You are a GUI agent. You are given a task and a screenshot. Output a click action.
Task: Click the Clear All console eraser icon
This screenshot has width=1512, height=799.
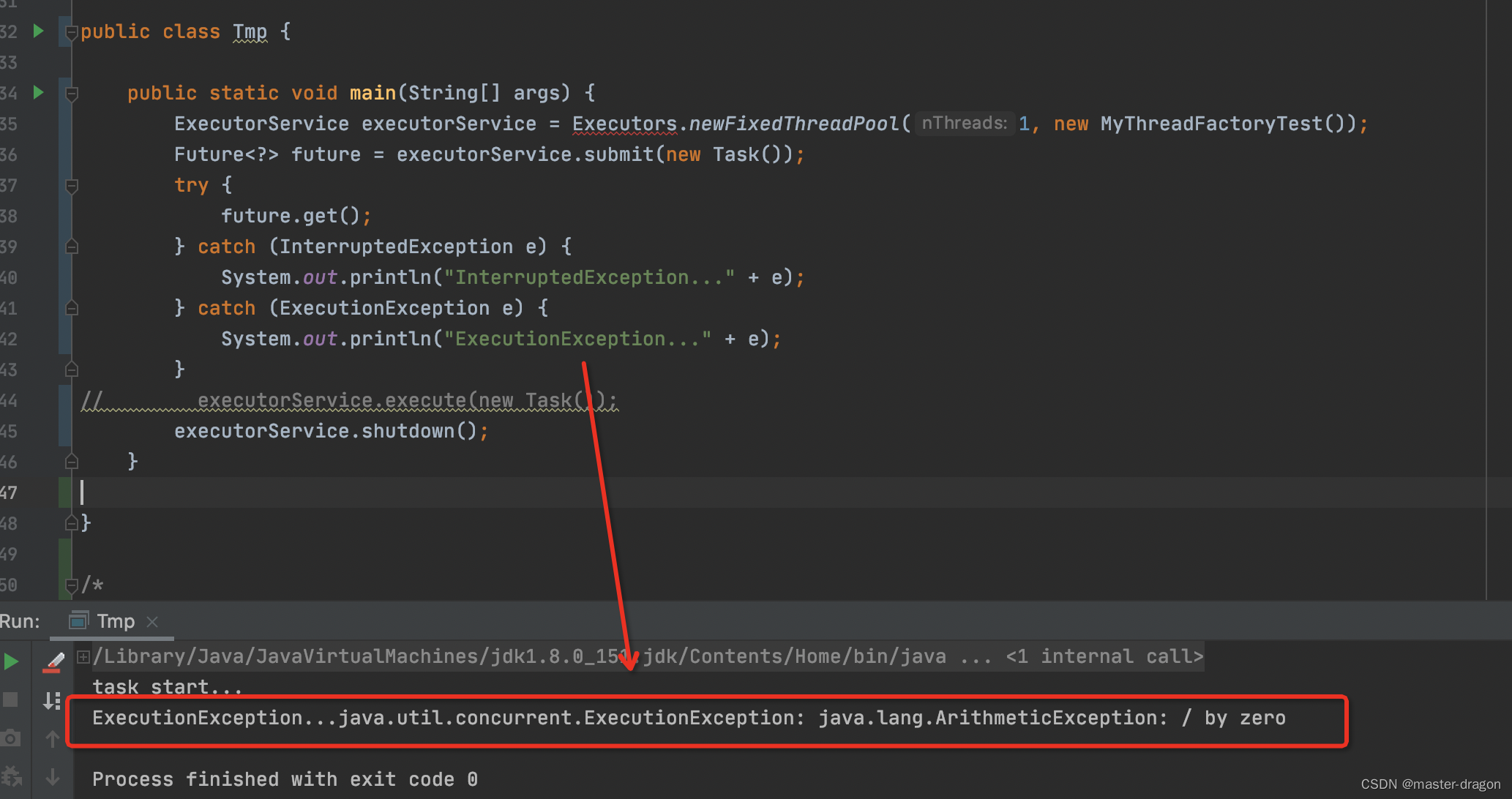[53, 662]
